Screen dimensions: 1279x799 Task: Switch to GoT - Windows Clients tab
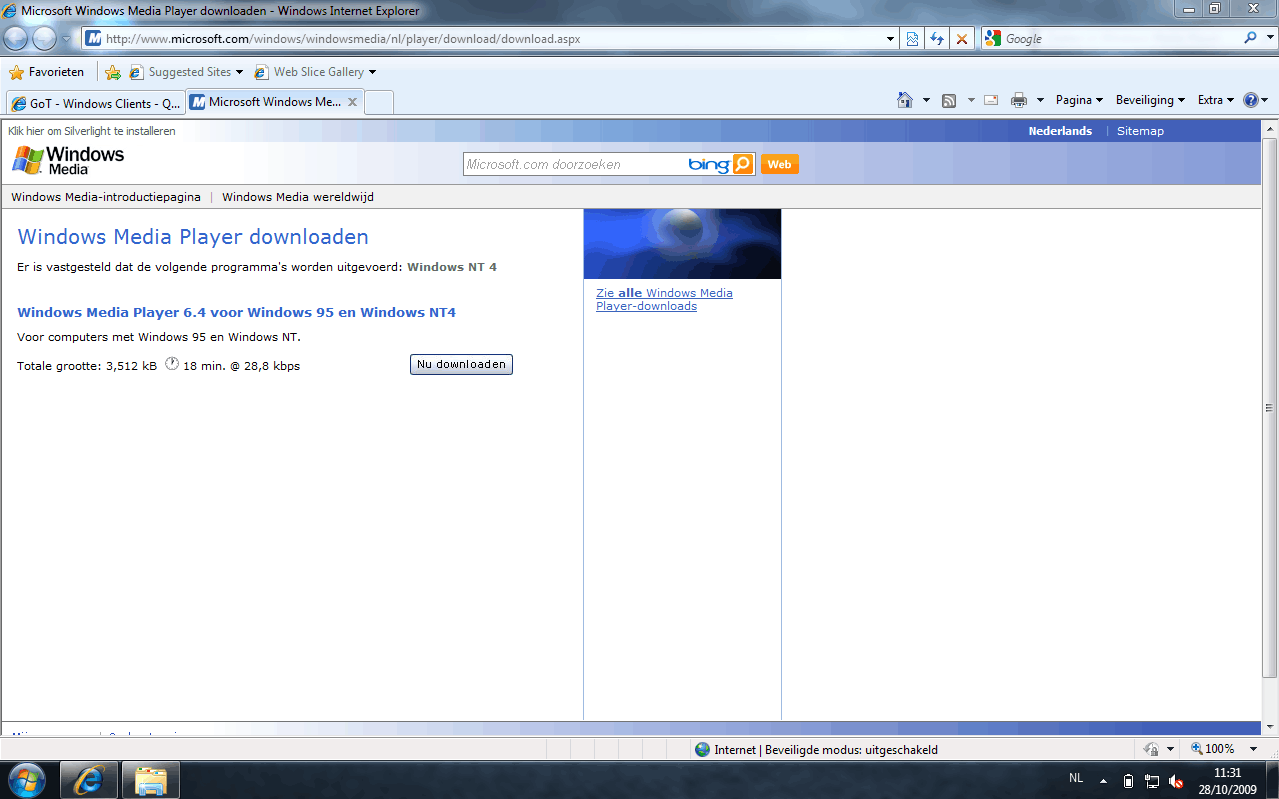tap(95, 103)
